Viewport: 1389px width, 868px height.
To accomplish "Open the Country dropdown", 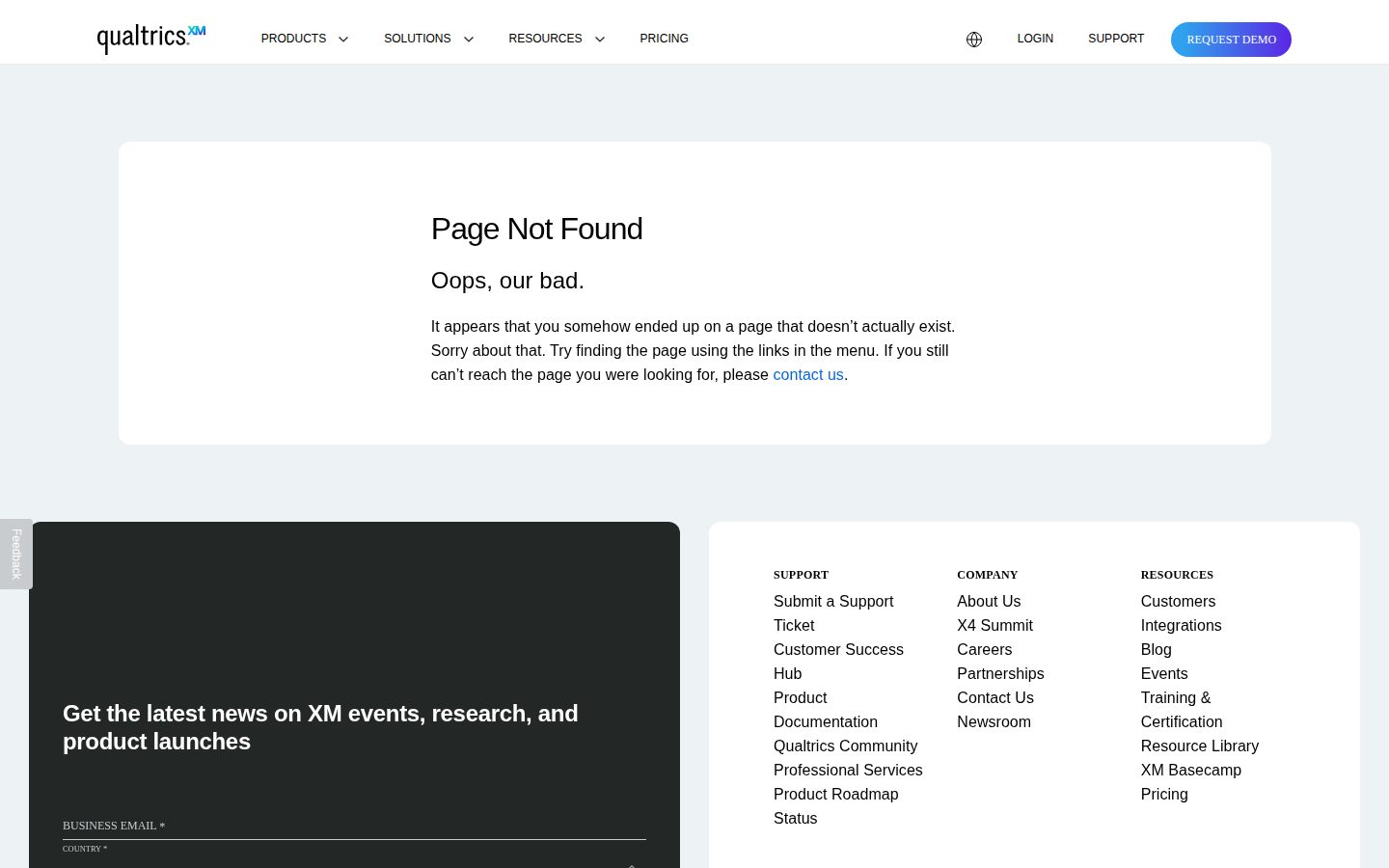I will click(x=354, y=857).
